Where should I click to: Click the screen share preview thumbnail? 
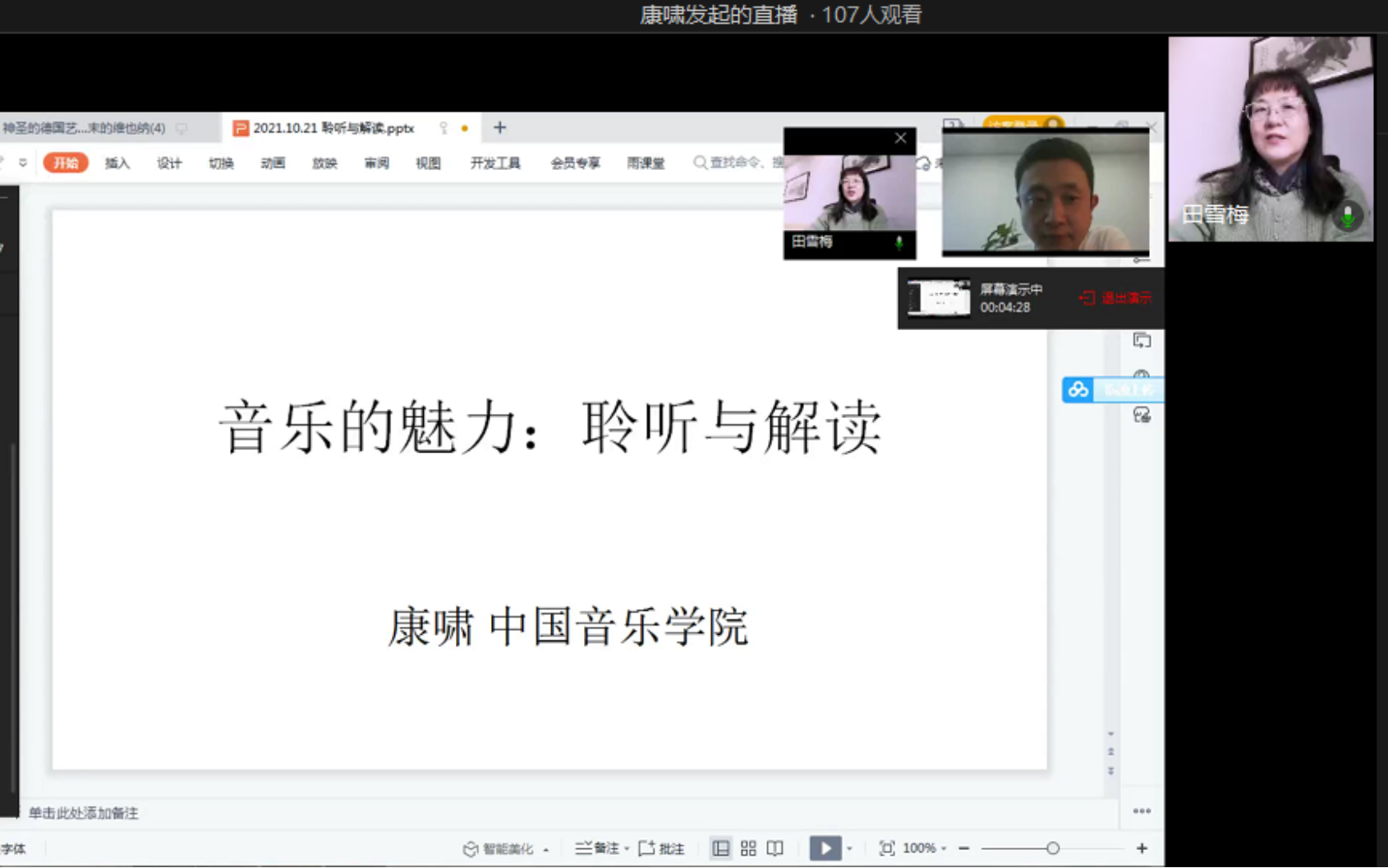[x=939, y=297]
